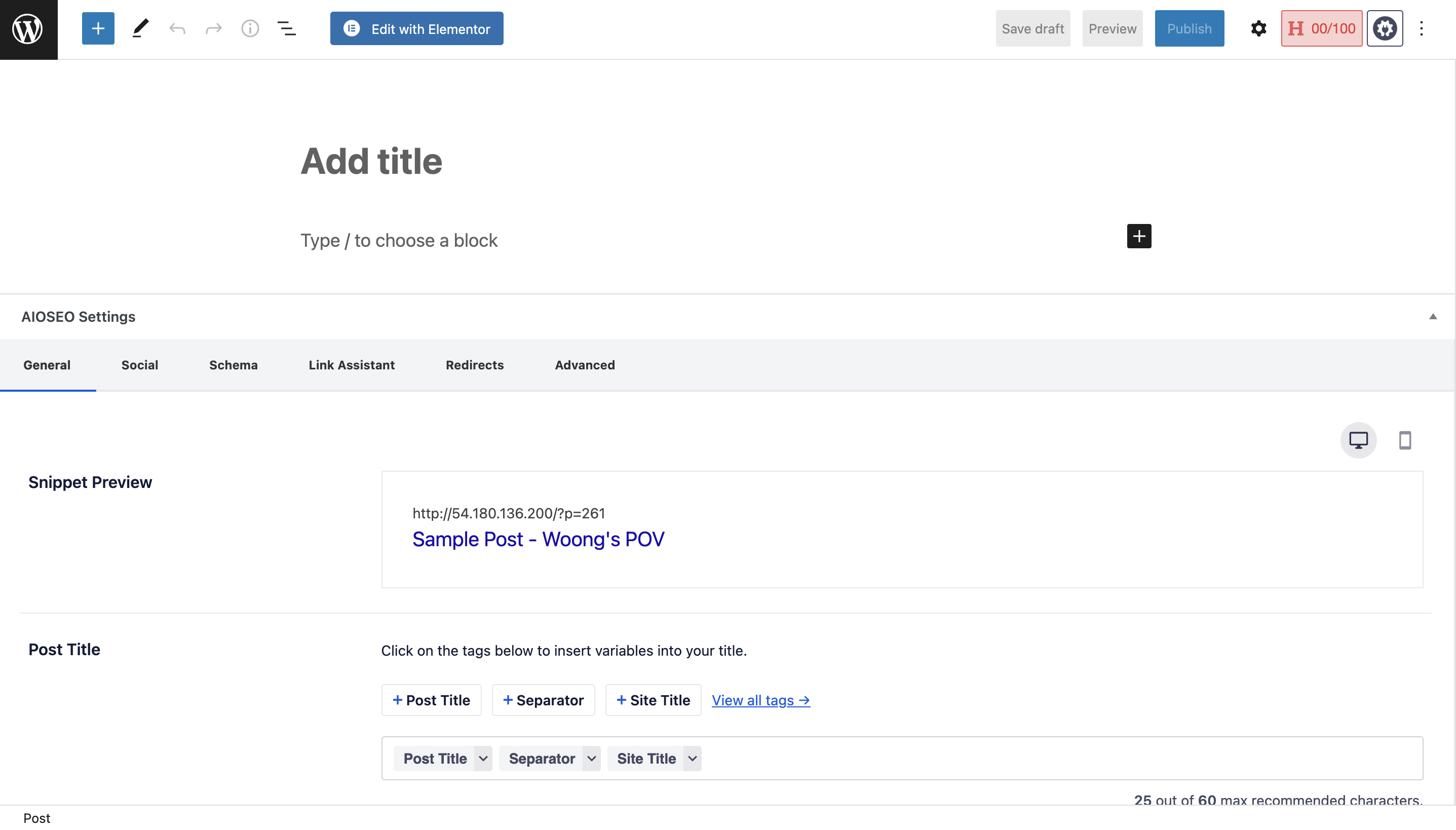
Task: Click the Edit with Elementor button
Action: tap(416, 28)
